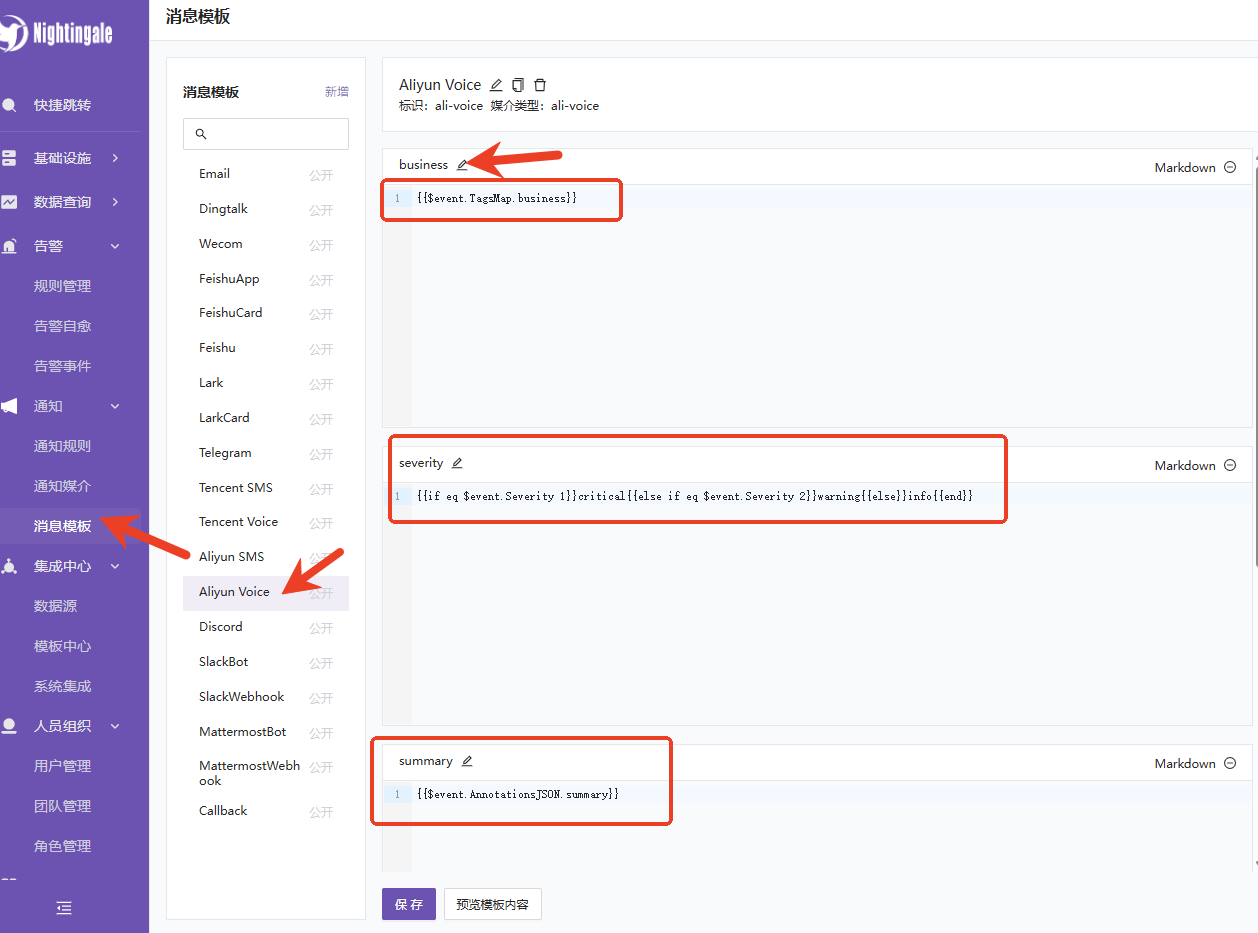Click the pencil icon next to summary
This screenshot has height=933, width=1258.
pos(467,761)
